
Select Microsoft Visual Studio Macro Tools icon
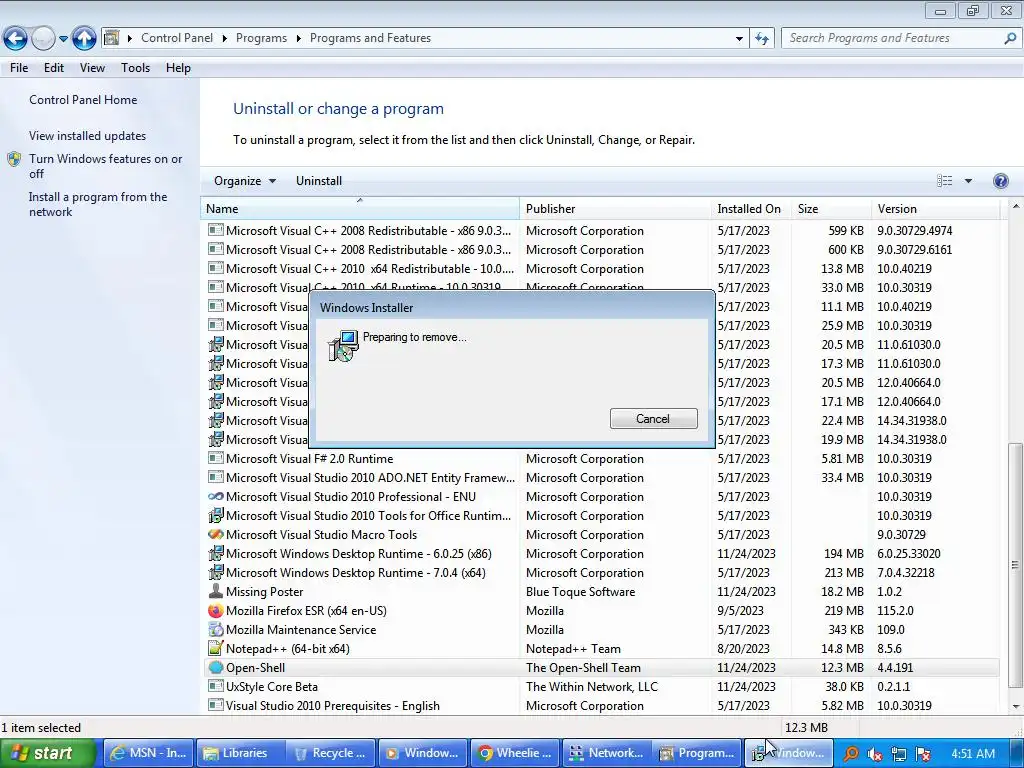click(x=216, y=534)
